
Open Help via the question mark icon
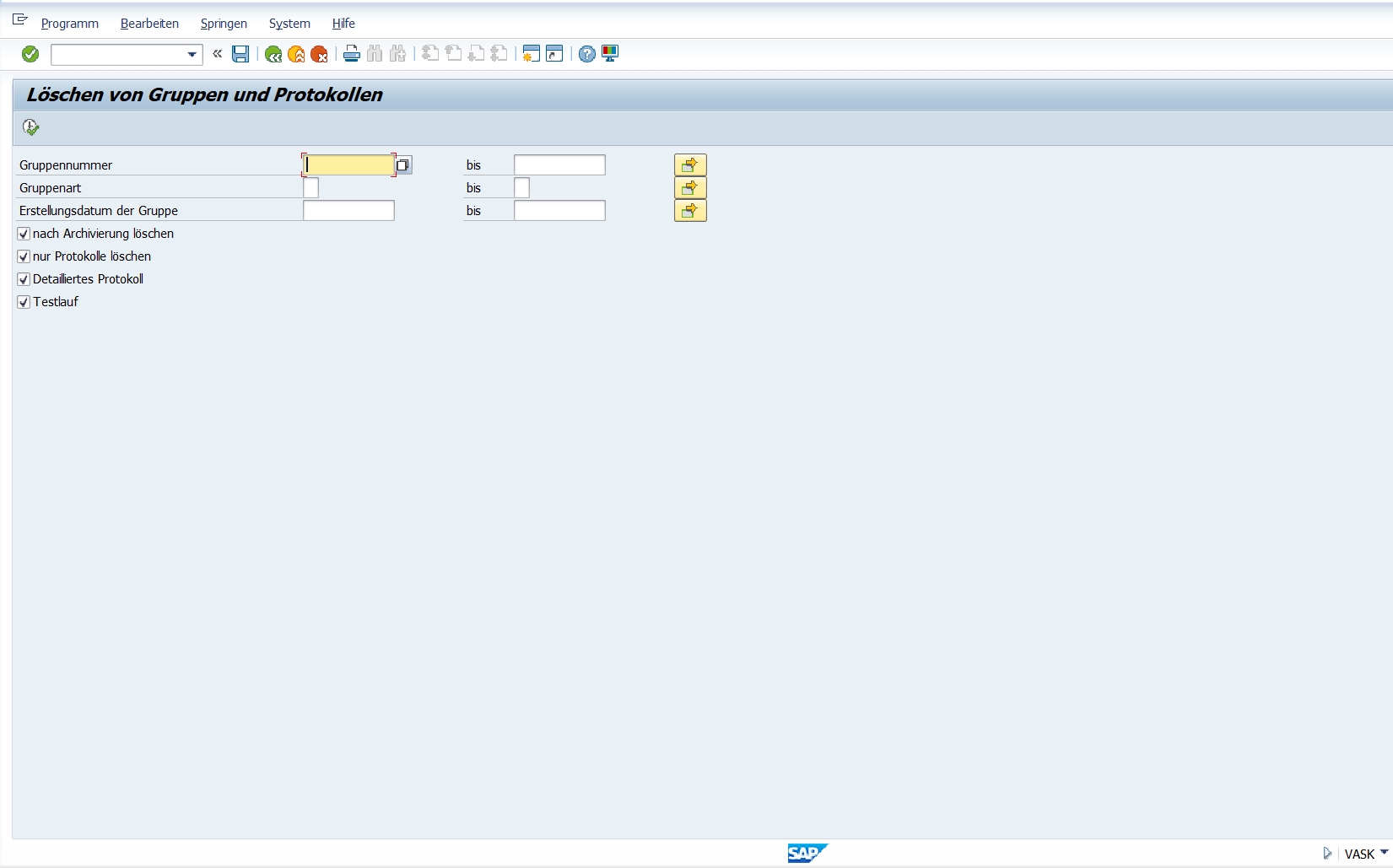pos(587,54)
